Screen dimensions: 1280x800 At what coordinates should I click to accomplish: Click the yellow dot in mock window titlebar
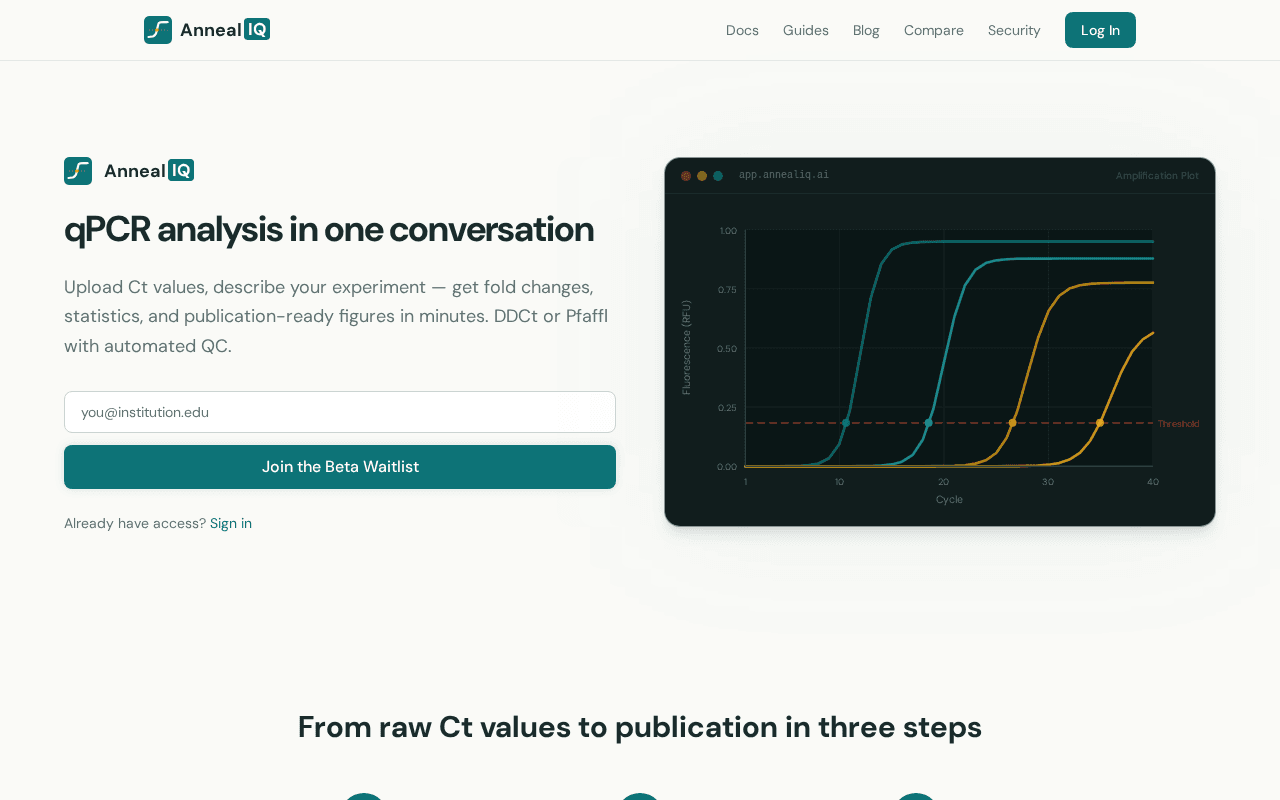point(702,176)
